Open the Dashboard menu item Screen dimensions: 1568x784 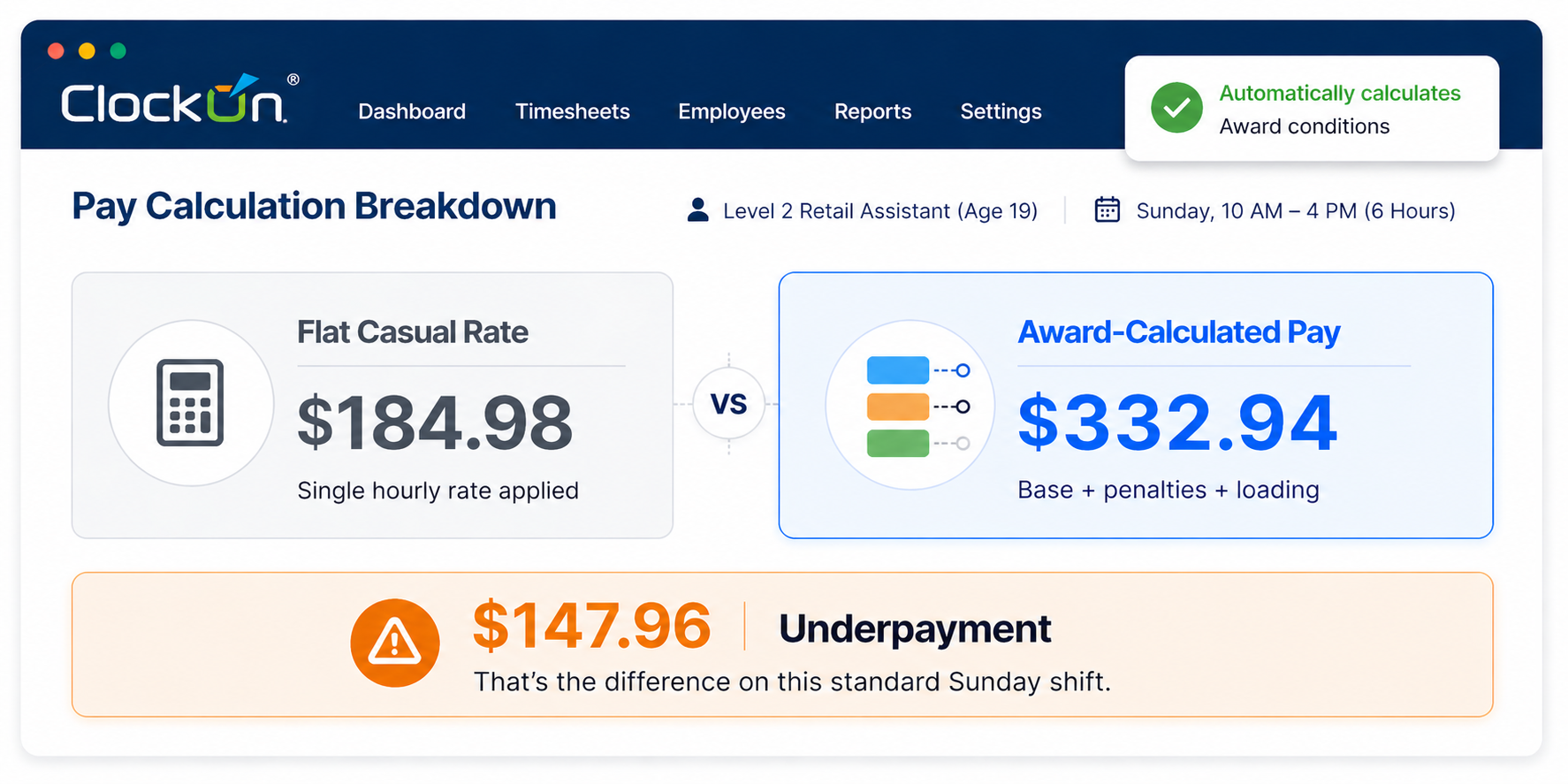[x=412, y=111]
